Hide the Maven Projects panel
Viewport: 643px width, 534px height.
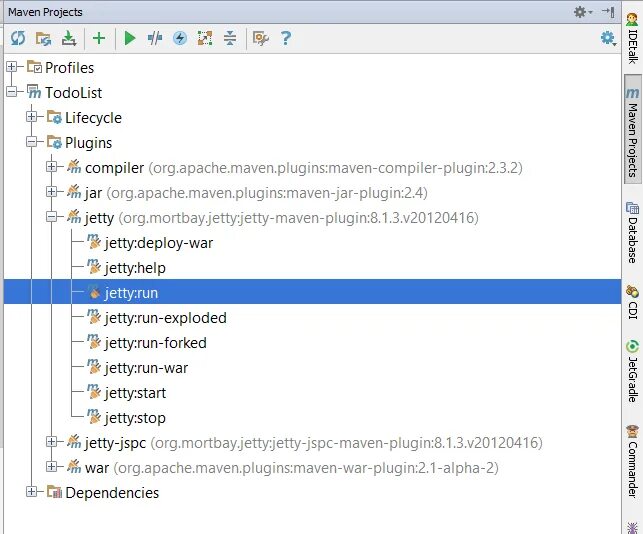pos(608,12)
